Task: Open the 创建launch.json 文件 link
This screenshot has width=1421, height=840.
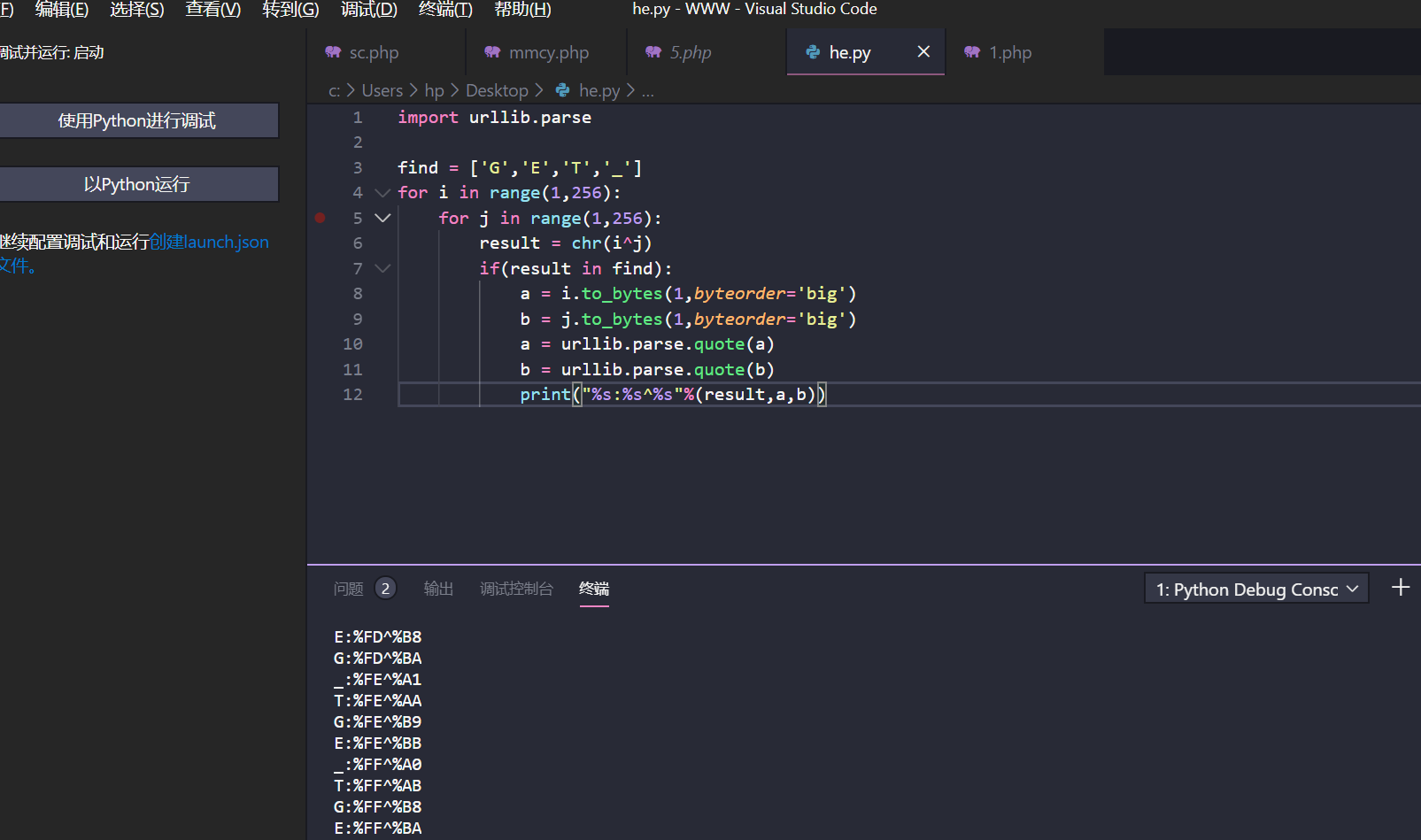Action: pos(209,242)
